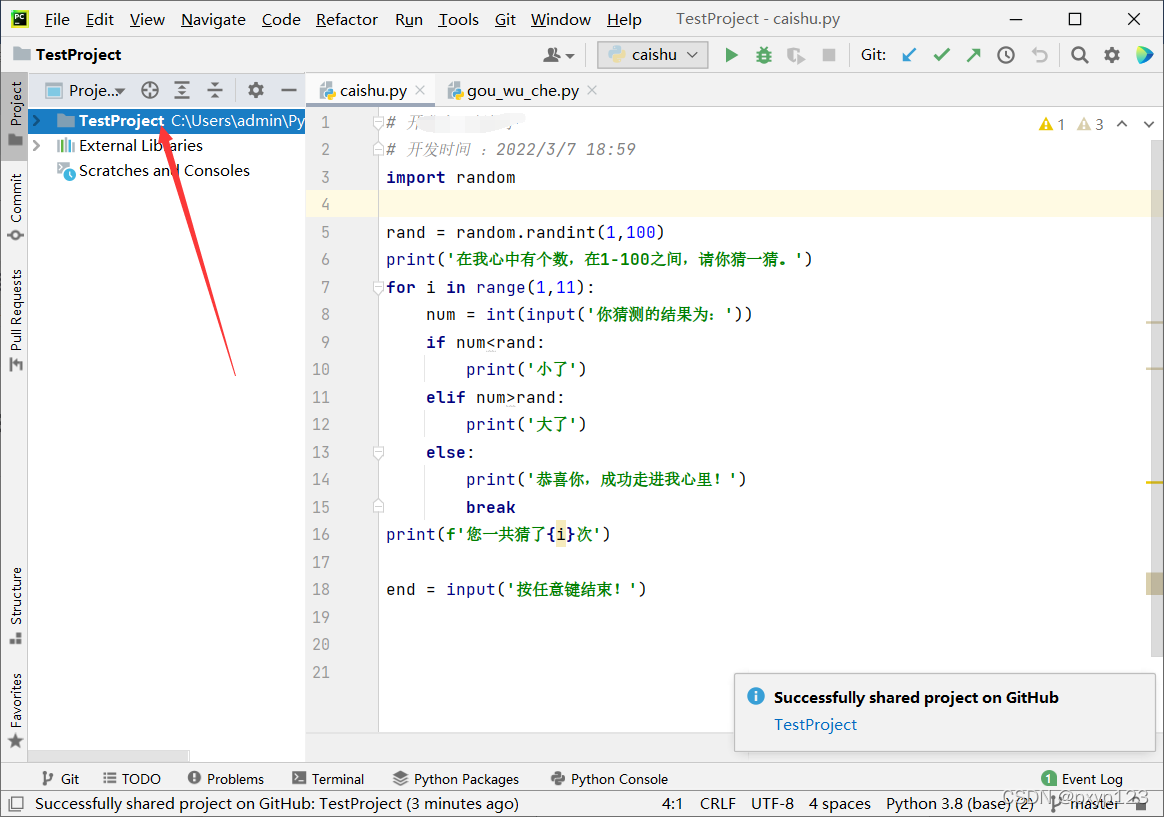Click the TestProject link in the GitHub notification
Image resolution: width=1164 pixels, height=817 pixels.
coord(815,725)
